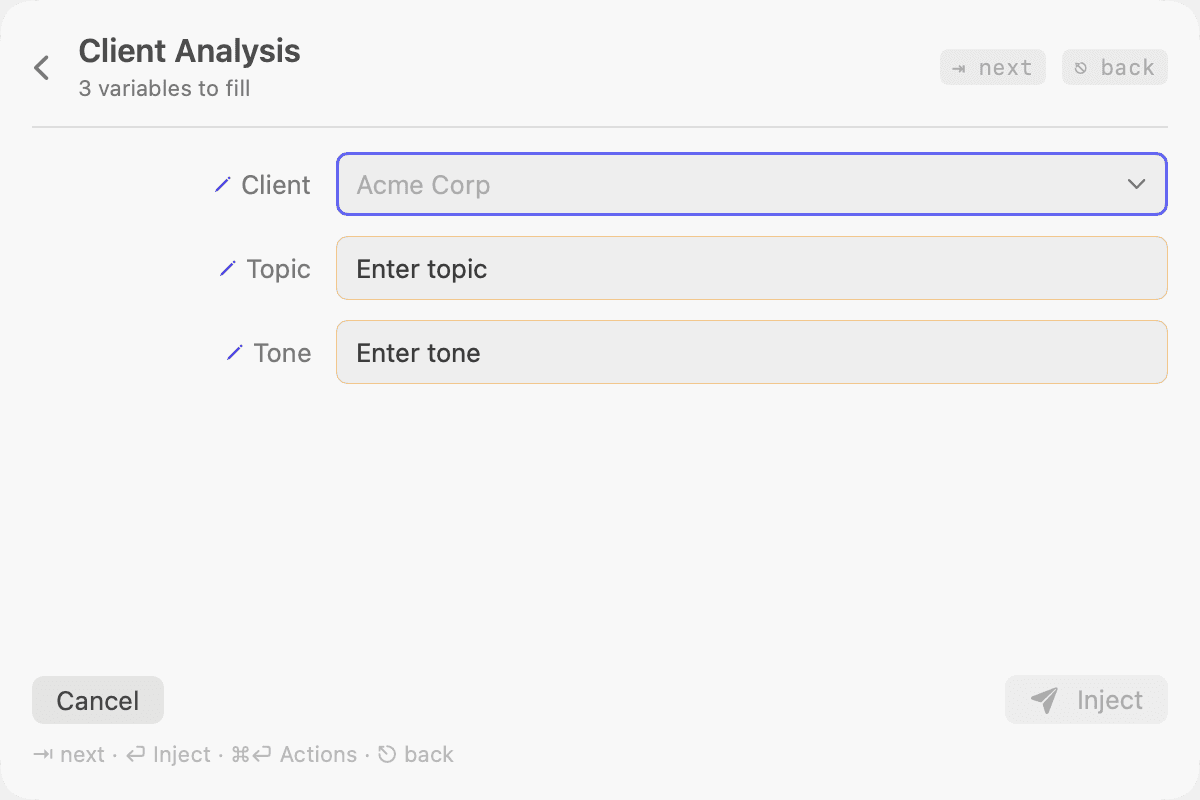The image size is (1200, 800).
Task: Click the Client Analysis title
Action: [x=190, y=51]
